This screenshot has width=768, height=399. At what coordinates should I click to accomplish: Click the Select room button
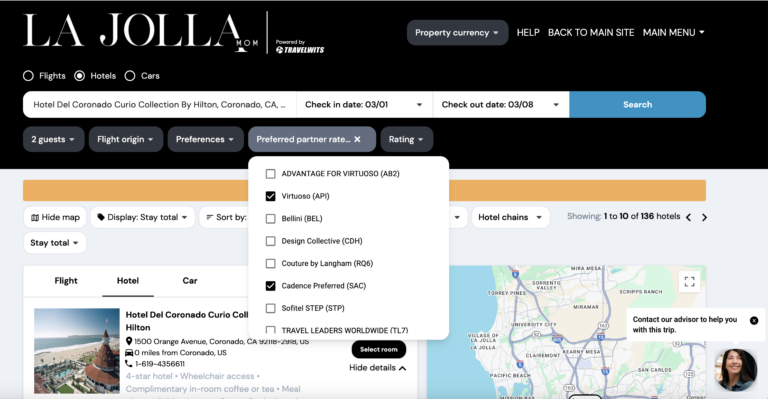tap(379, 349)
